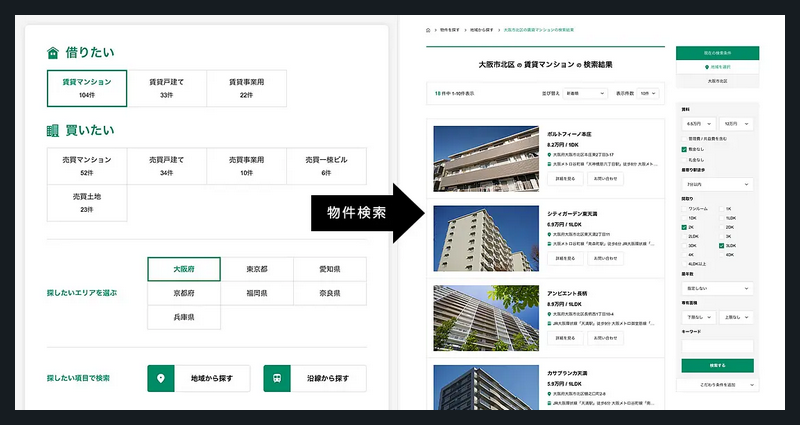Image resolution: width=800 pixels, height=425 pixels.
Task: Click the house icon beside 借りたい
Action: pos(53,53)
